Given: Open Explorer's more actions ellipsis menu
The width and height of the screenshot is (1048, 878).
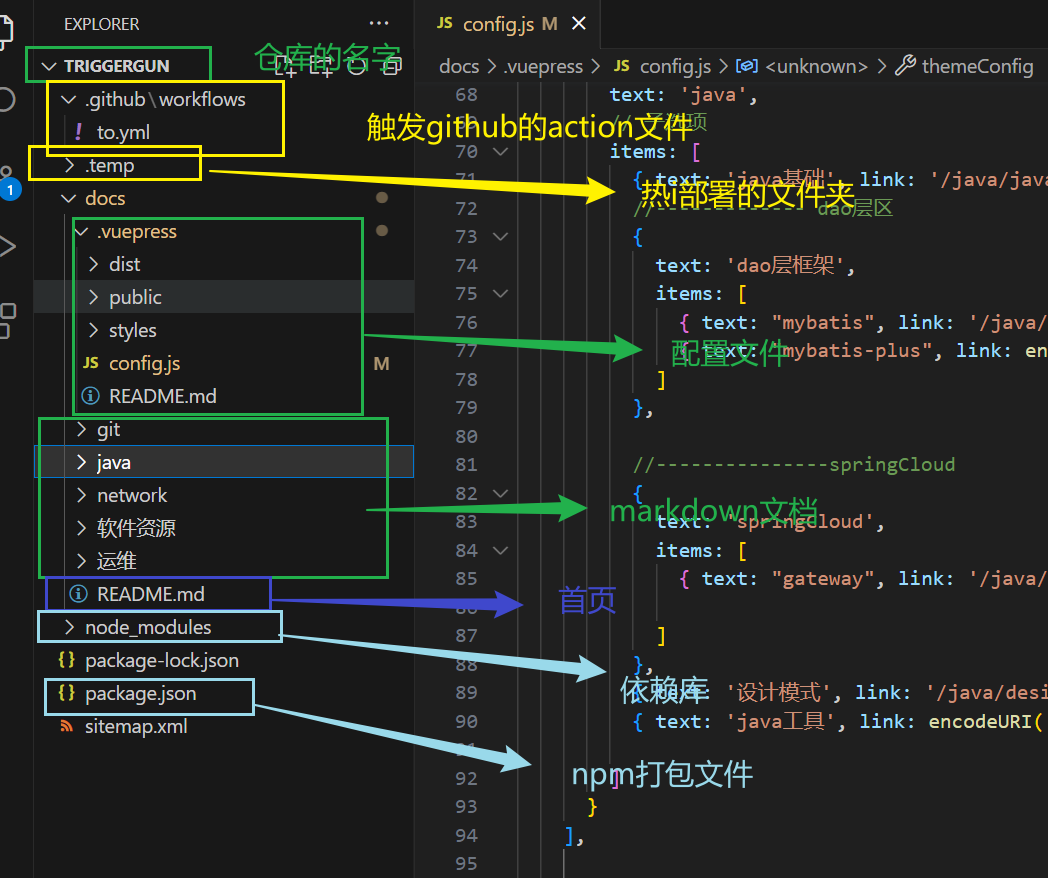Looking at the screenshot, I should click(x=379, y=23).
